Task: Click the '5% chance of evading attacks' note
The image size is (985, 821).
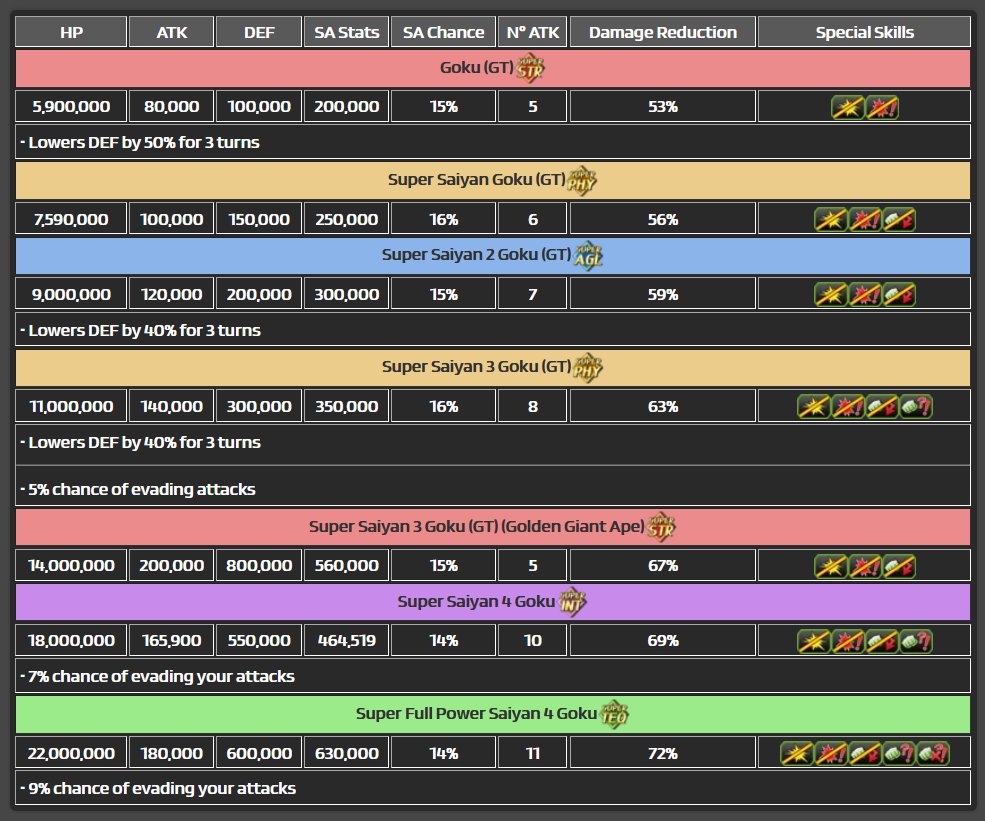Action: point(493,488)
